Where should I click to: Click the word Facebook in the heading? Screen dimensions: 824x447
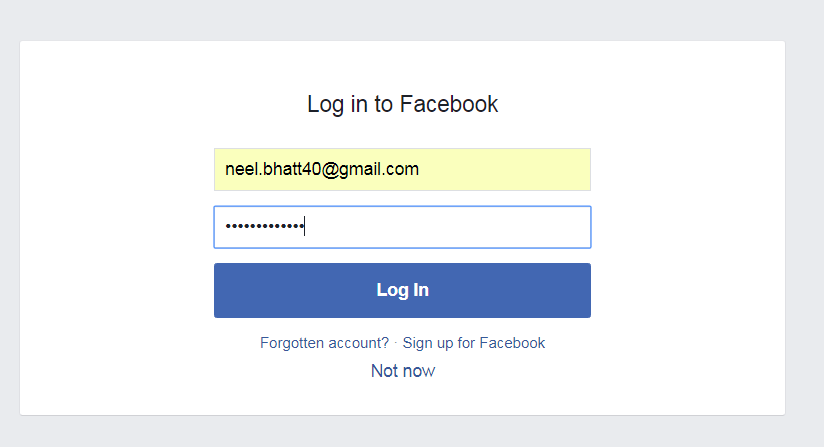pyautogui.click(x=449, y=104)
